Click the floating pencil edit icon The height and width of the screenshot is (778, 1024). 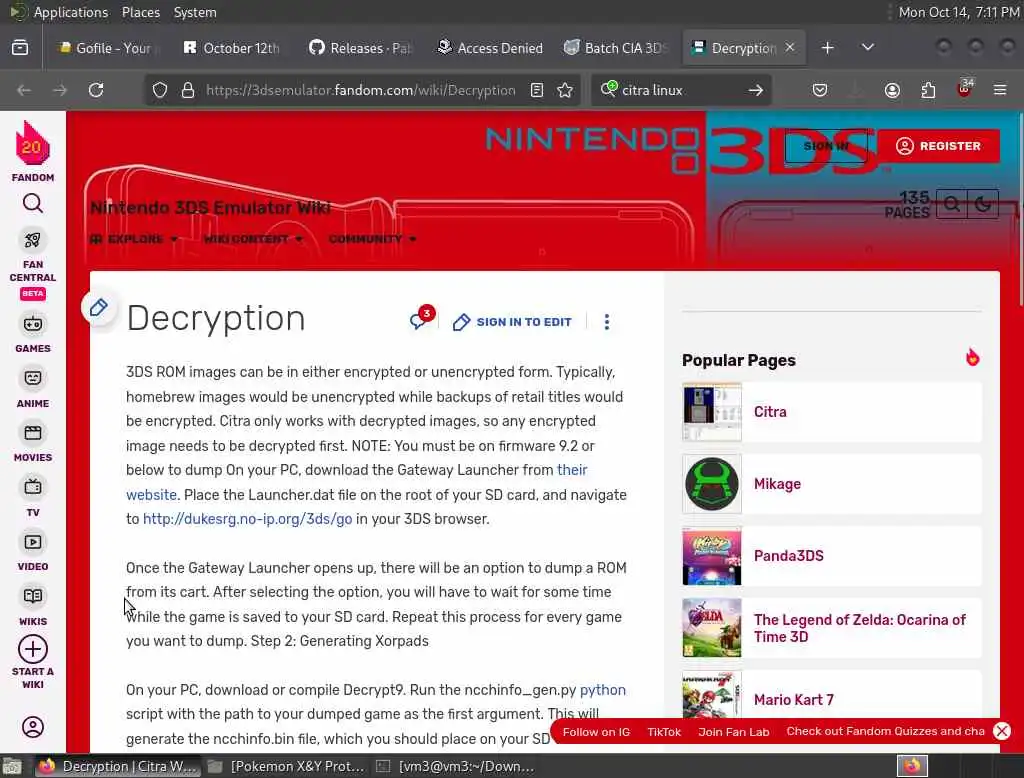pos(99,307)
